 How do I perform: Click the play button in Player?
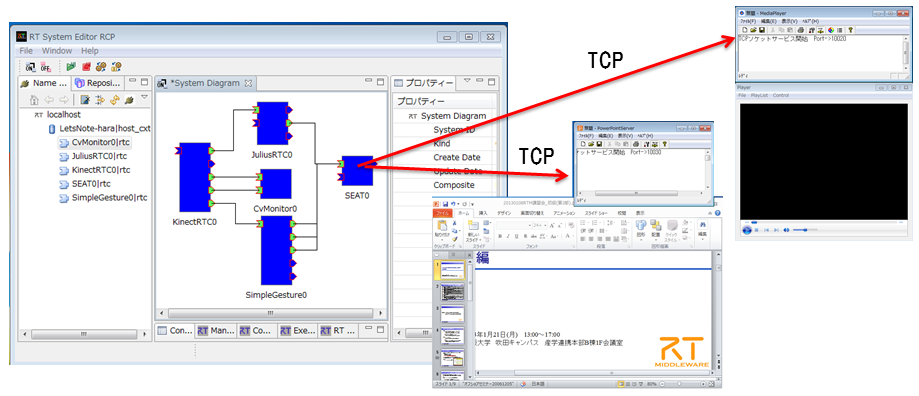coord(747,230)
